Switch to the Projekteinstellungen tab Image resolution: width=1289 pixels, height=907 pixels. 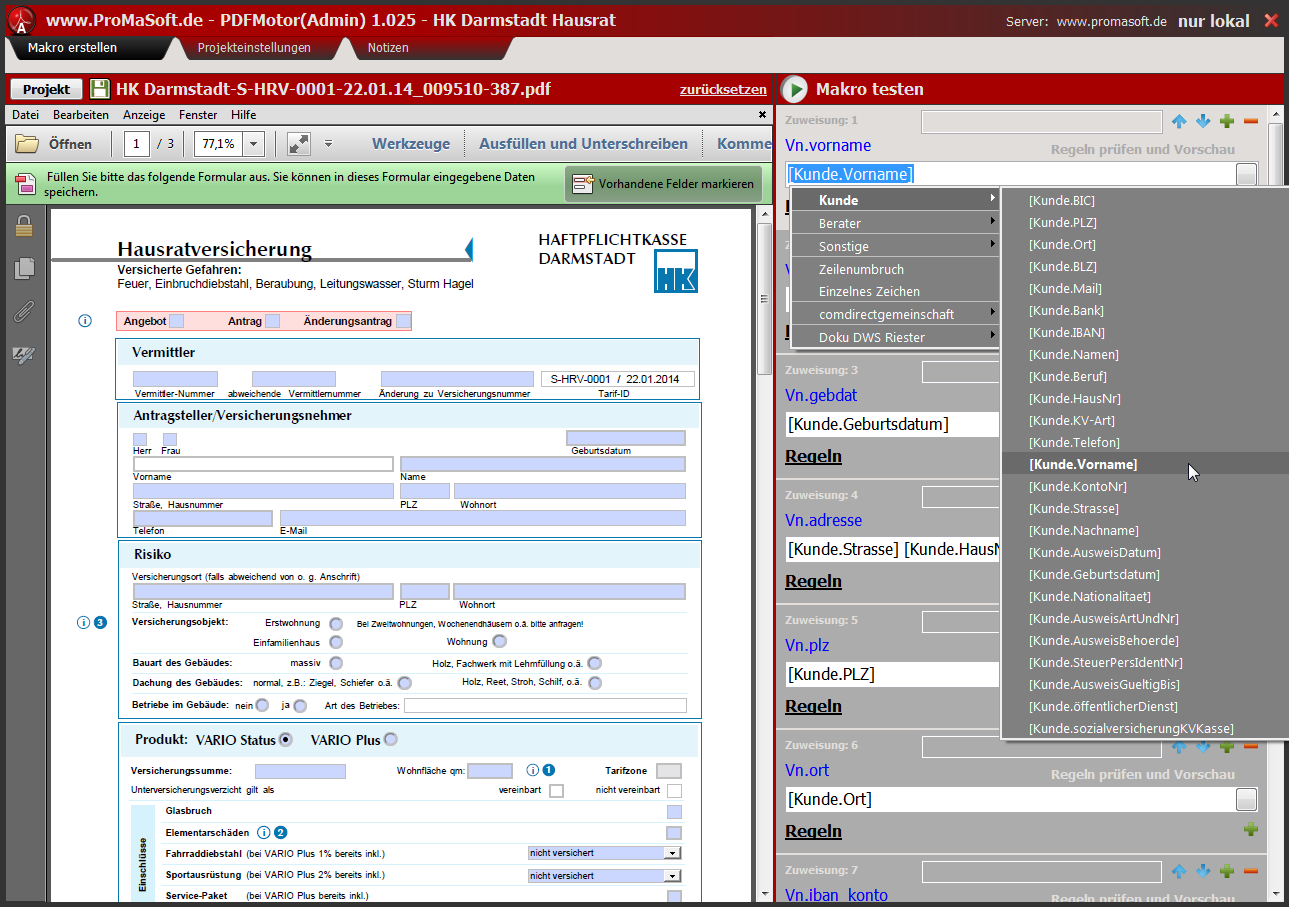coord(254,48)
